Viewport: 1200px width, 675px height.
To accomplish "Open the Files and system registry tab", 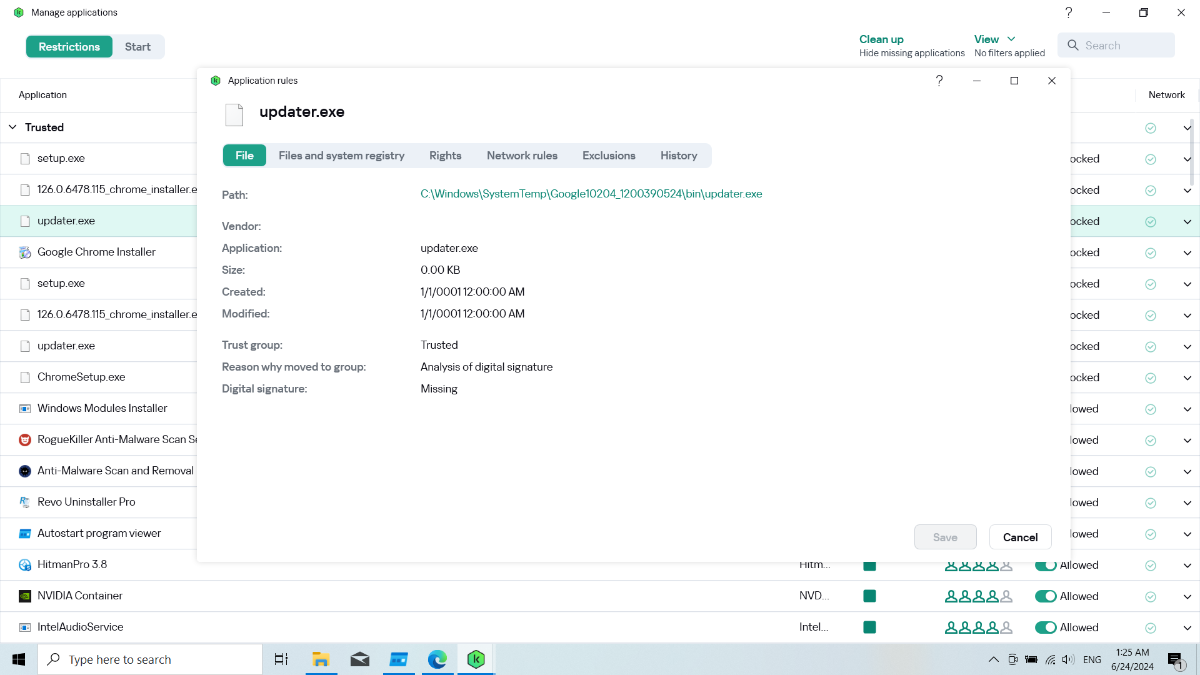I will click(x=341, y=155).
